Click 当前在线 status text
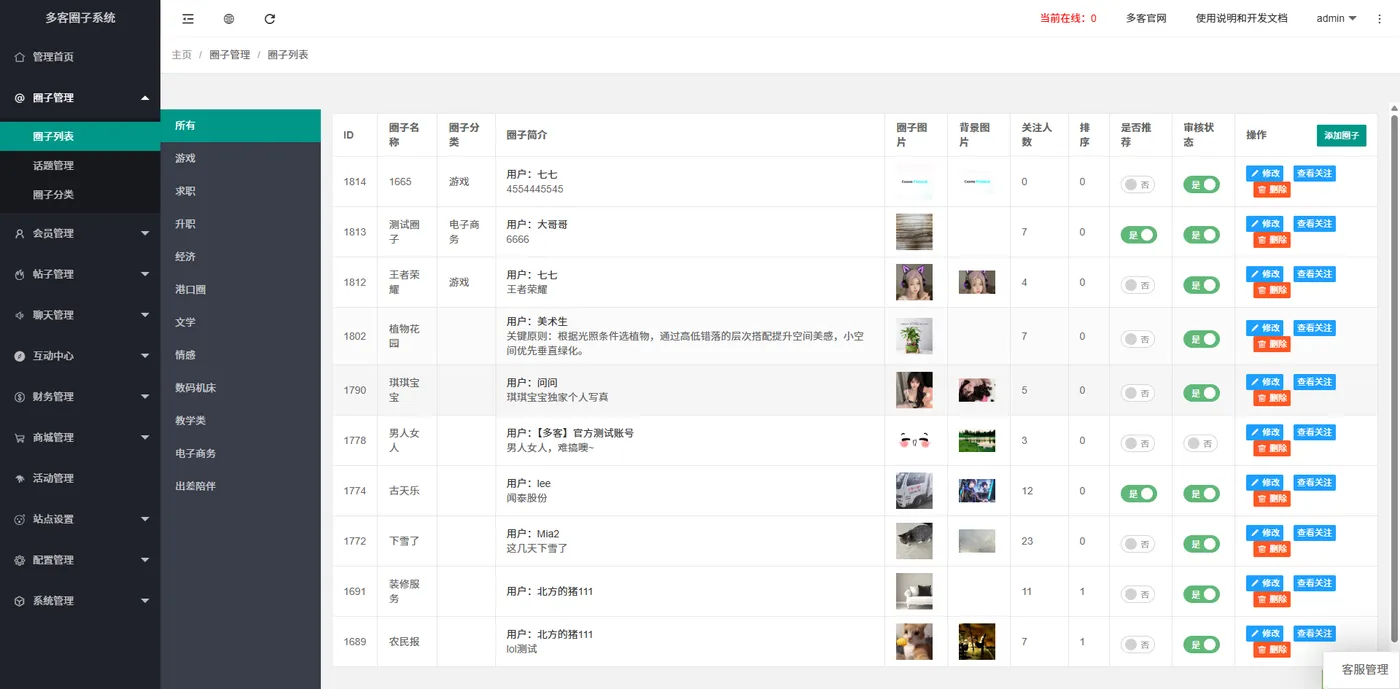 point(1068,19)
